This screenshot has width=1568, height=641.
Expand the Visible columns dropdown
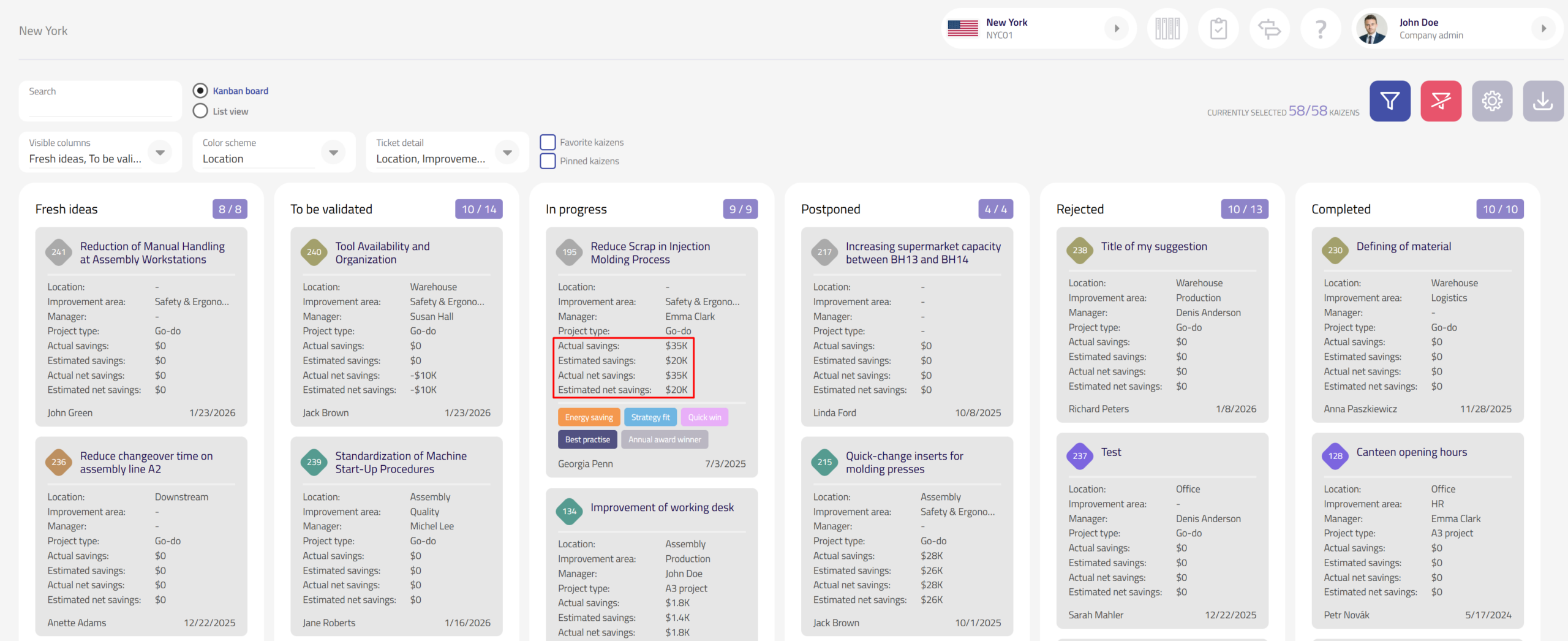[160, 152]
